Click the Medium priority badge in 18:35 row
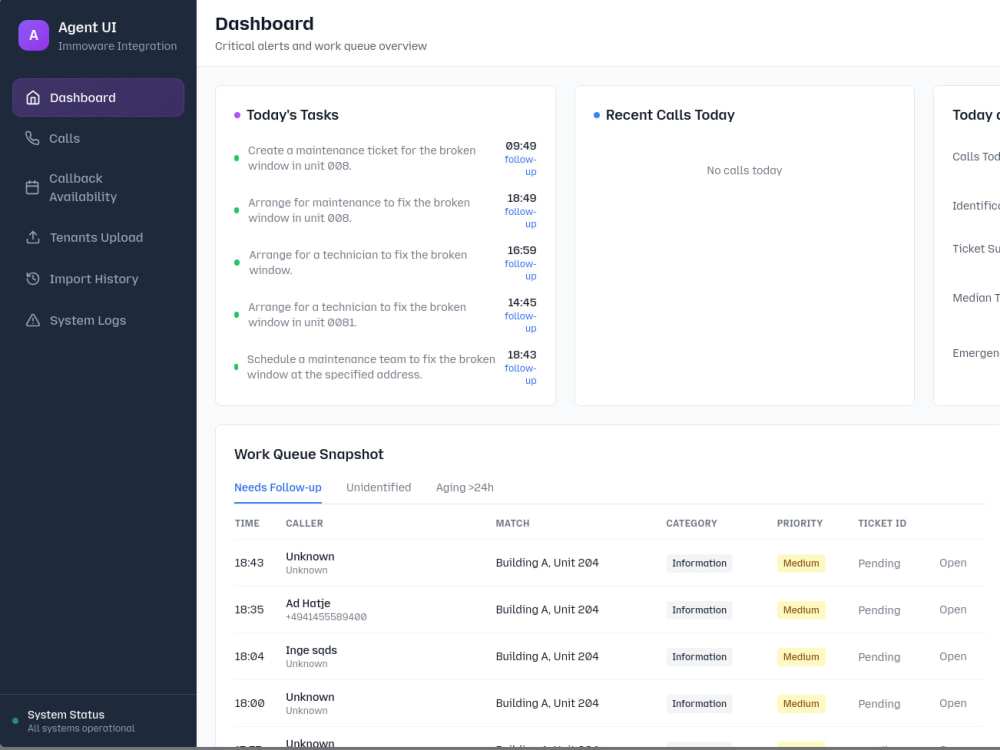 801,610
